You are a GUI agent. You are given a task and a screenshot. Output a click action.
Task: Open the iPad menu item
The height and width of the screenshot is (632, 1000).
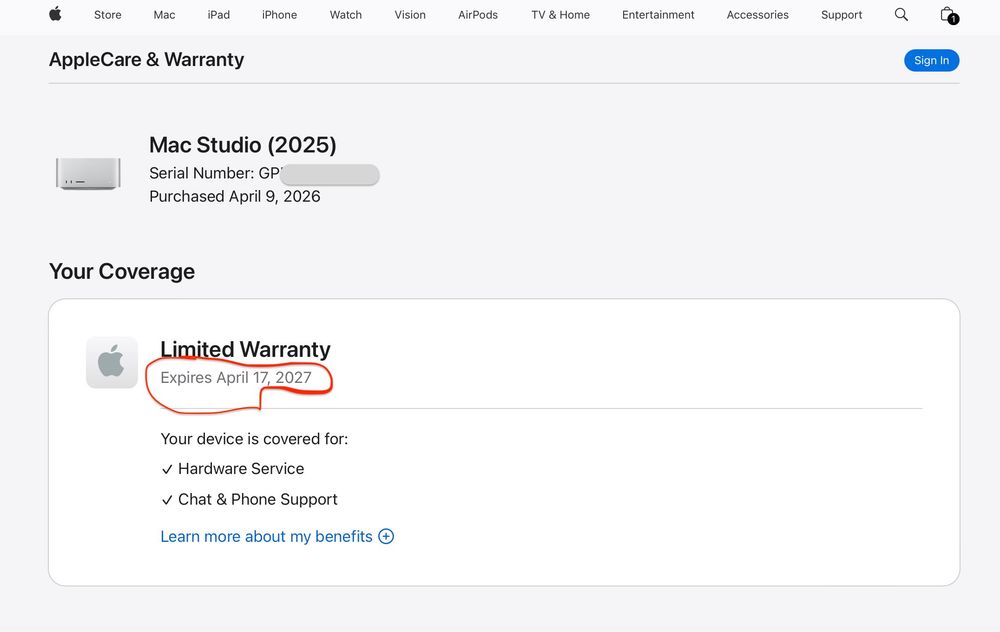[219, 15]
